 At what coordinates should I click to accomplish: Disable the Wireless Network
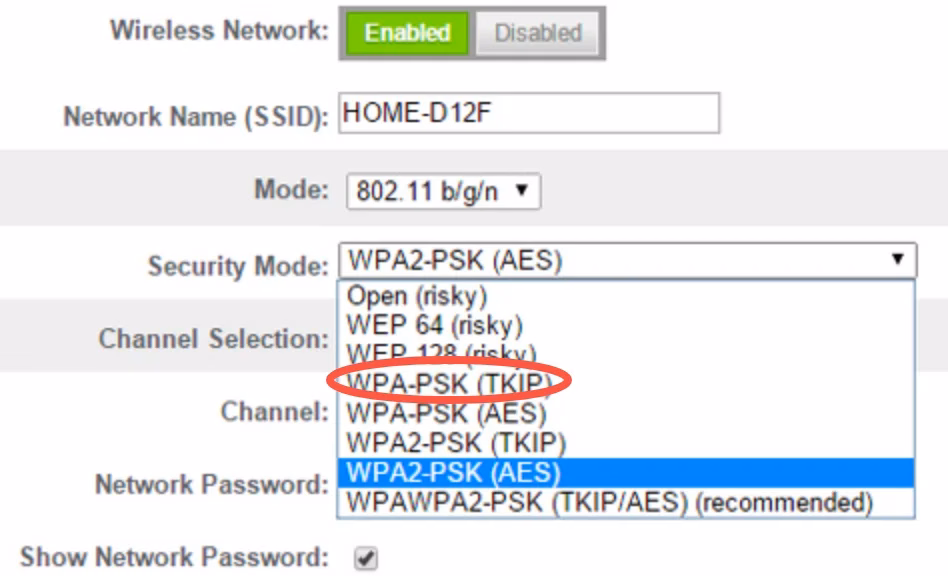537,32
